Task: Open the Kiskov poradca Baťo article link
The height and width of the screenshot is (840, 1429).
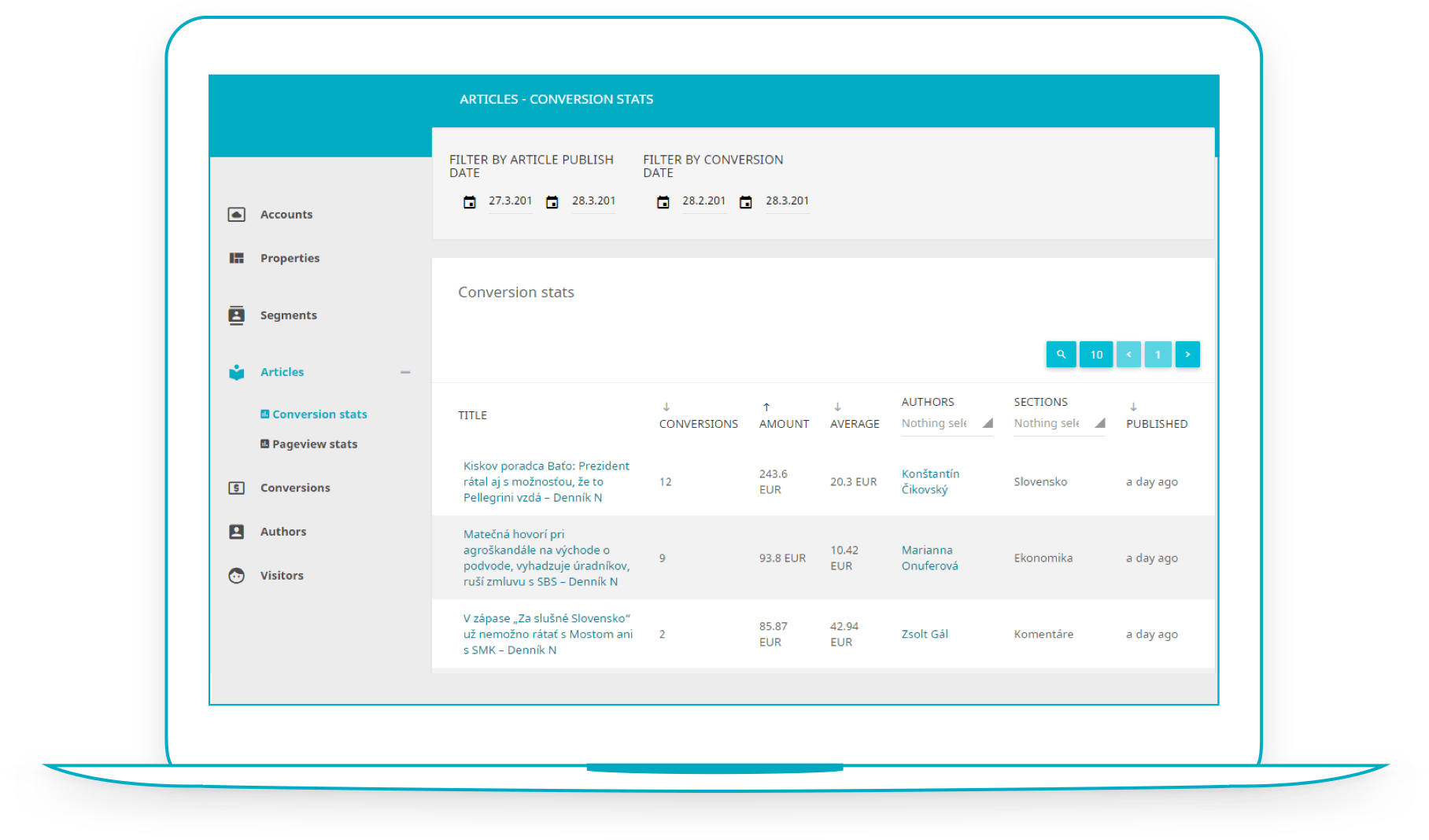Action: 545,481
